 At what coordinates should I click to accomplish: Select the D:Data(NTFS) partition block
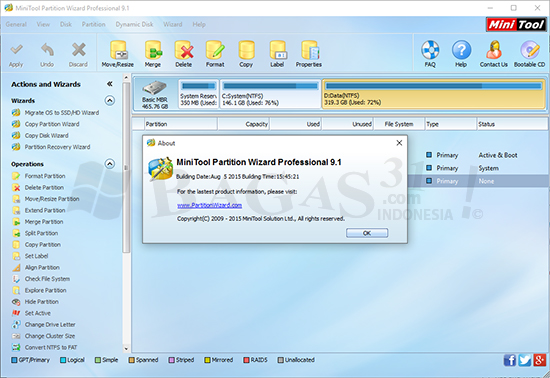pyautogui.click(x=434, y=94)
